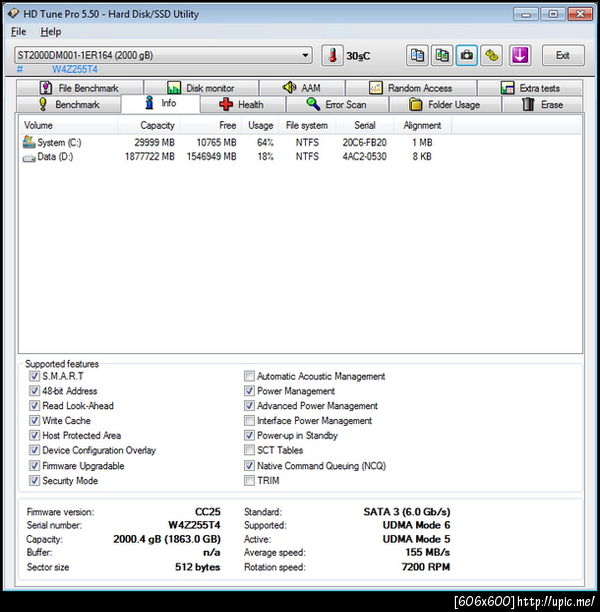Click the blue W4Z255T4 serial text
The image size is (600, 612).
tap(75, 69)
